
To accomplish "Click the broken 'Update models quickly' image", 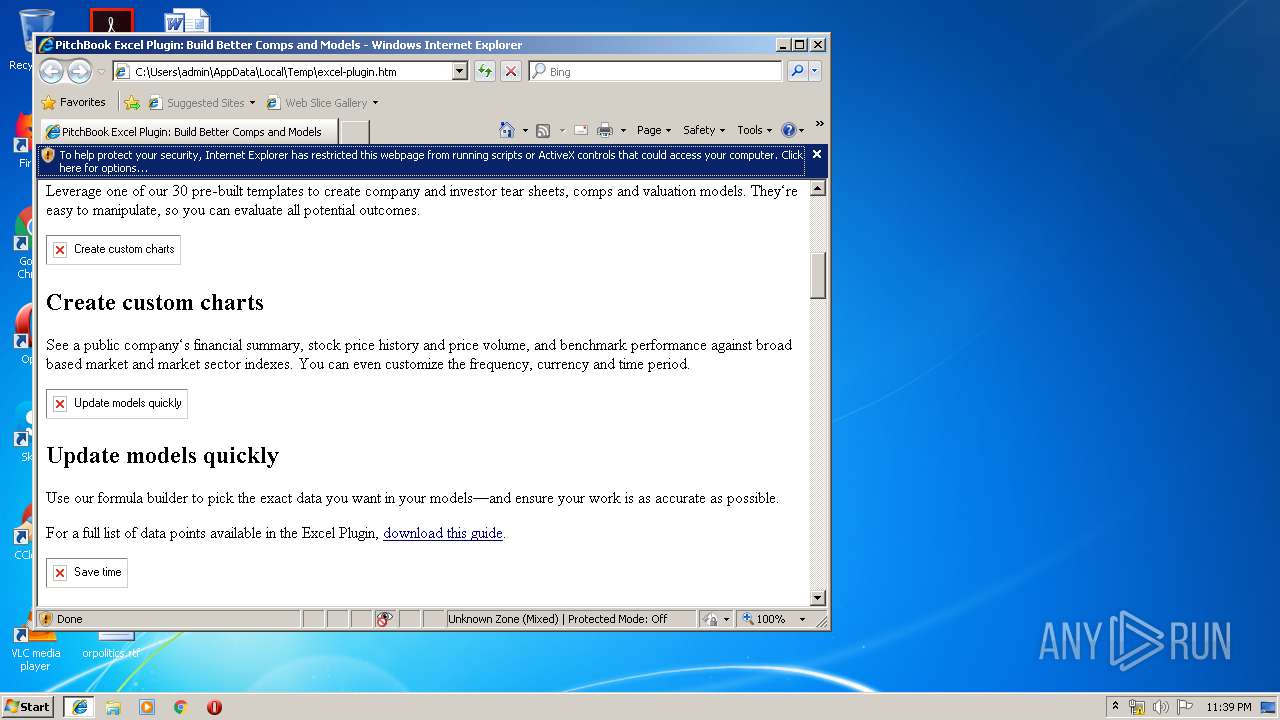I will (117, 404).
